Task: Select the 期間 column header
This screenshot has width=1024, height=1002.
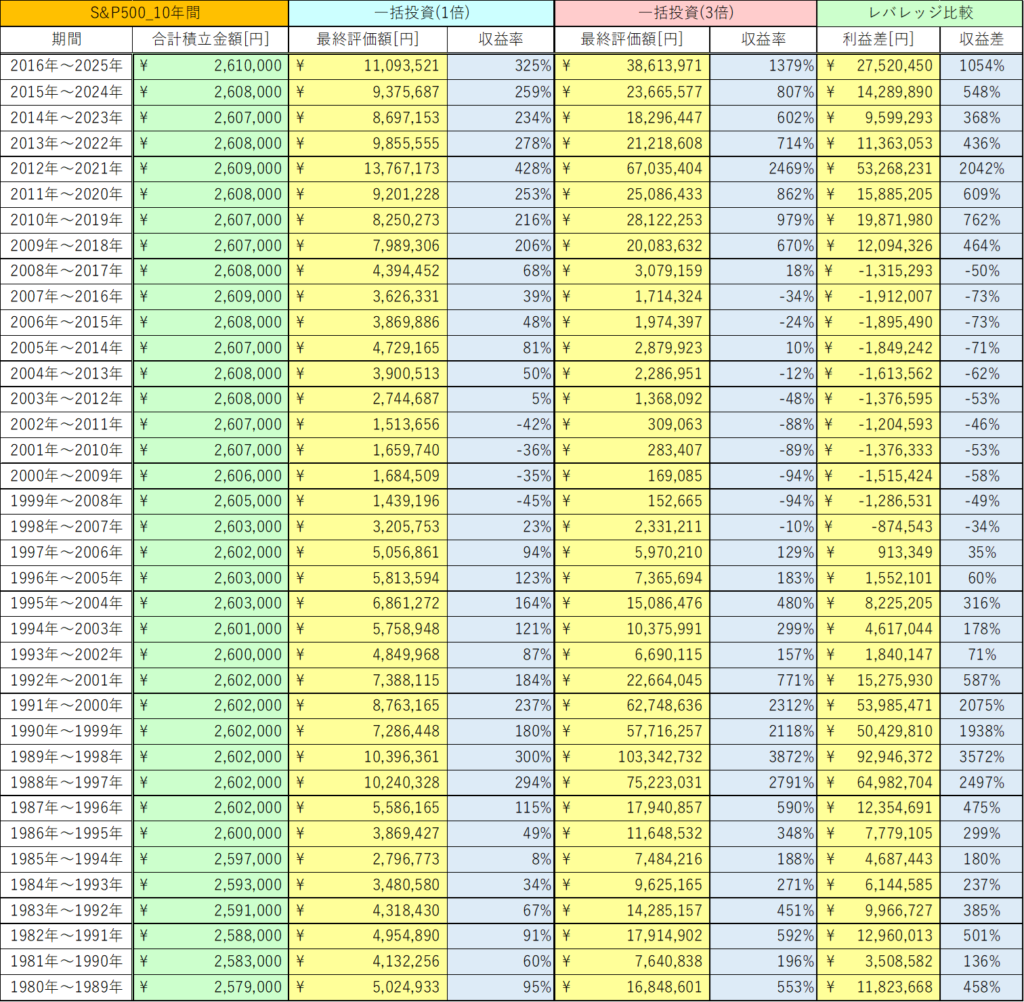Action: 66,40
